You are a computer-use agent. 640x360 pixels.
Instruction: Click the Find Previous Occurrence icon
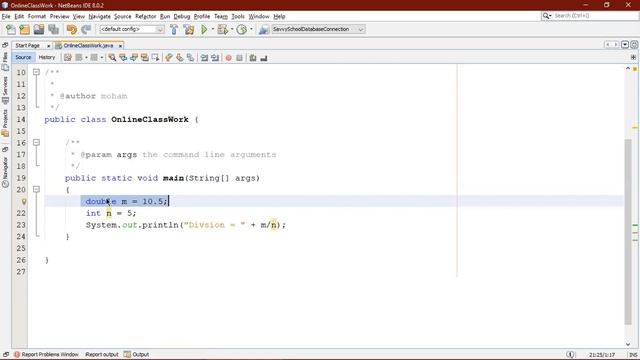click(x=123, y=58)
